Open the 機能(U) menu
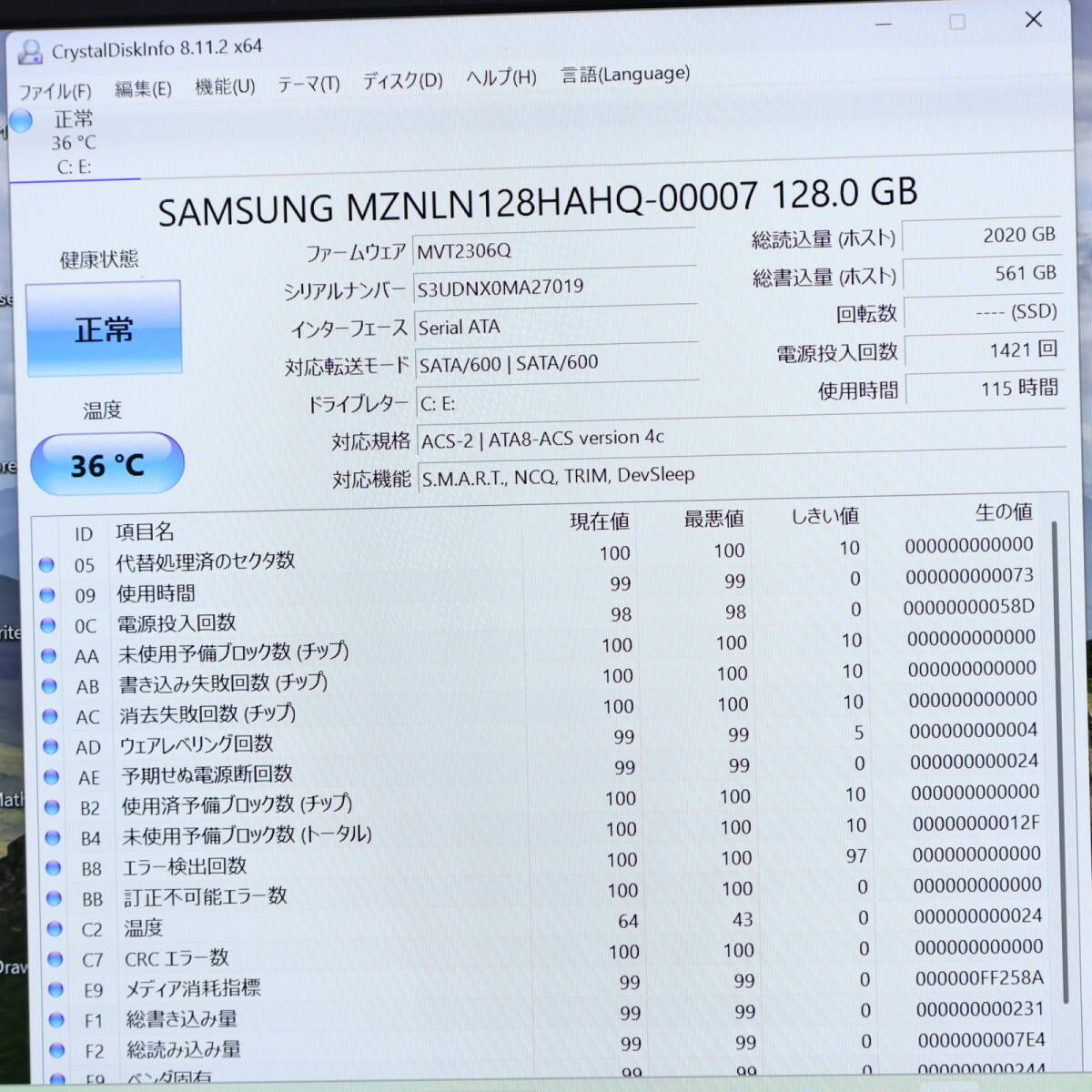Screen dimensions: 1092x1092 pyautogui.click(x=225, y=86)
